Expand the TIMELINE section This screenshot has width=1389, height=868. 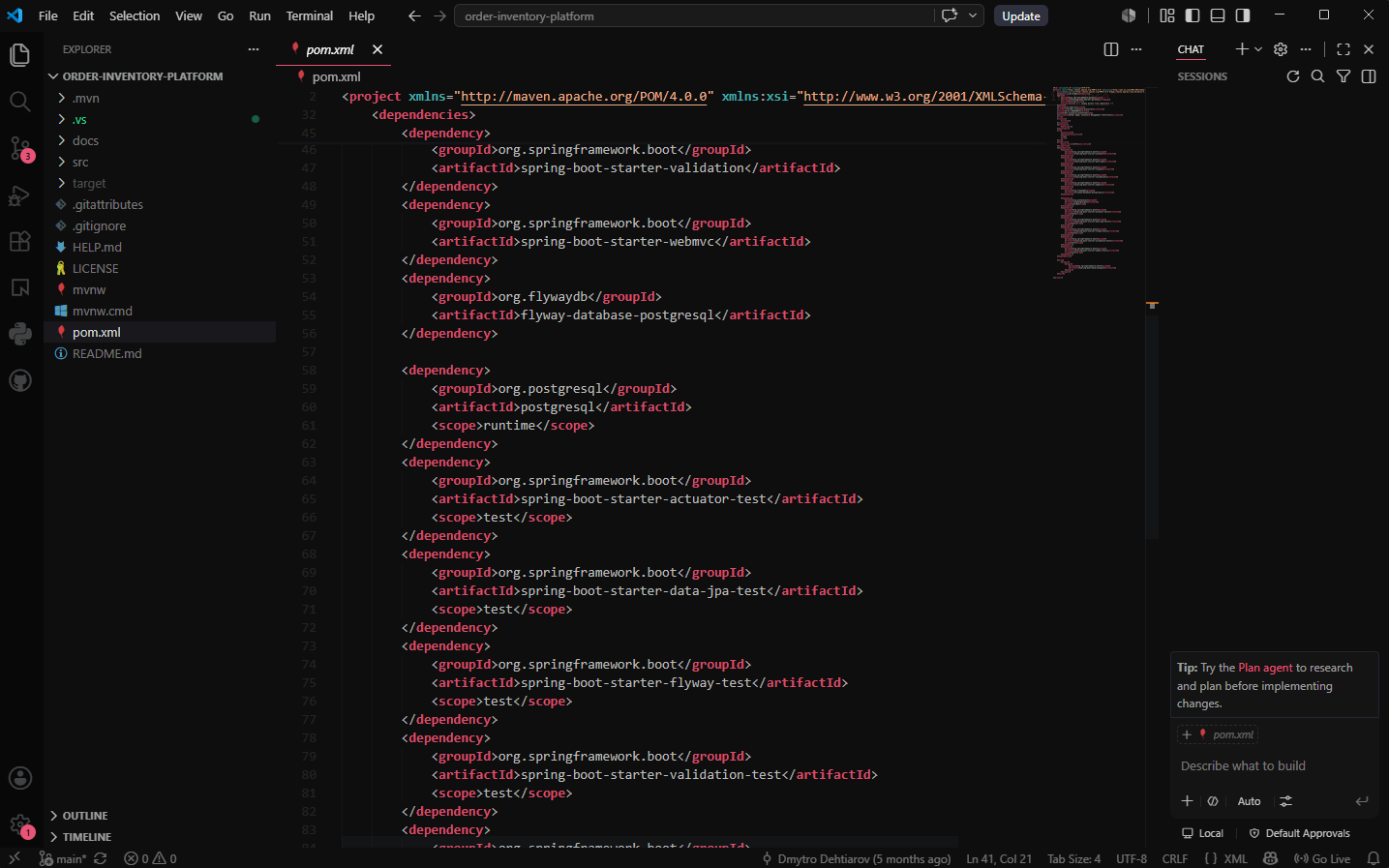pos(160,837)
